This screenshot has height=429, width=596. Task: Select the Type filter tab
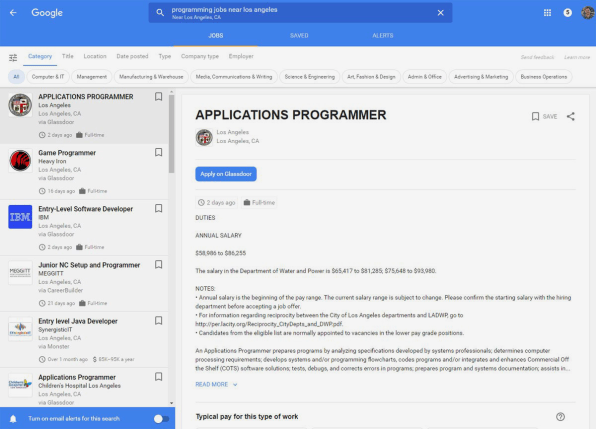point(165,56)
